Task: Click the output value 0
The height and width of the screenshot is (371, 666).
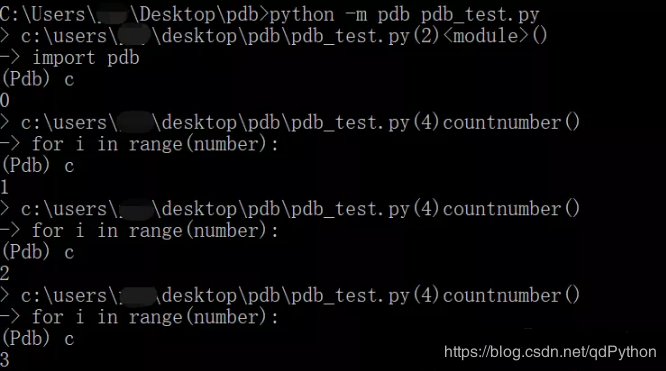Action: (5, 101)
